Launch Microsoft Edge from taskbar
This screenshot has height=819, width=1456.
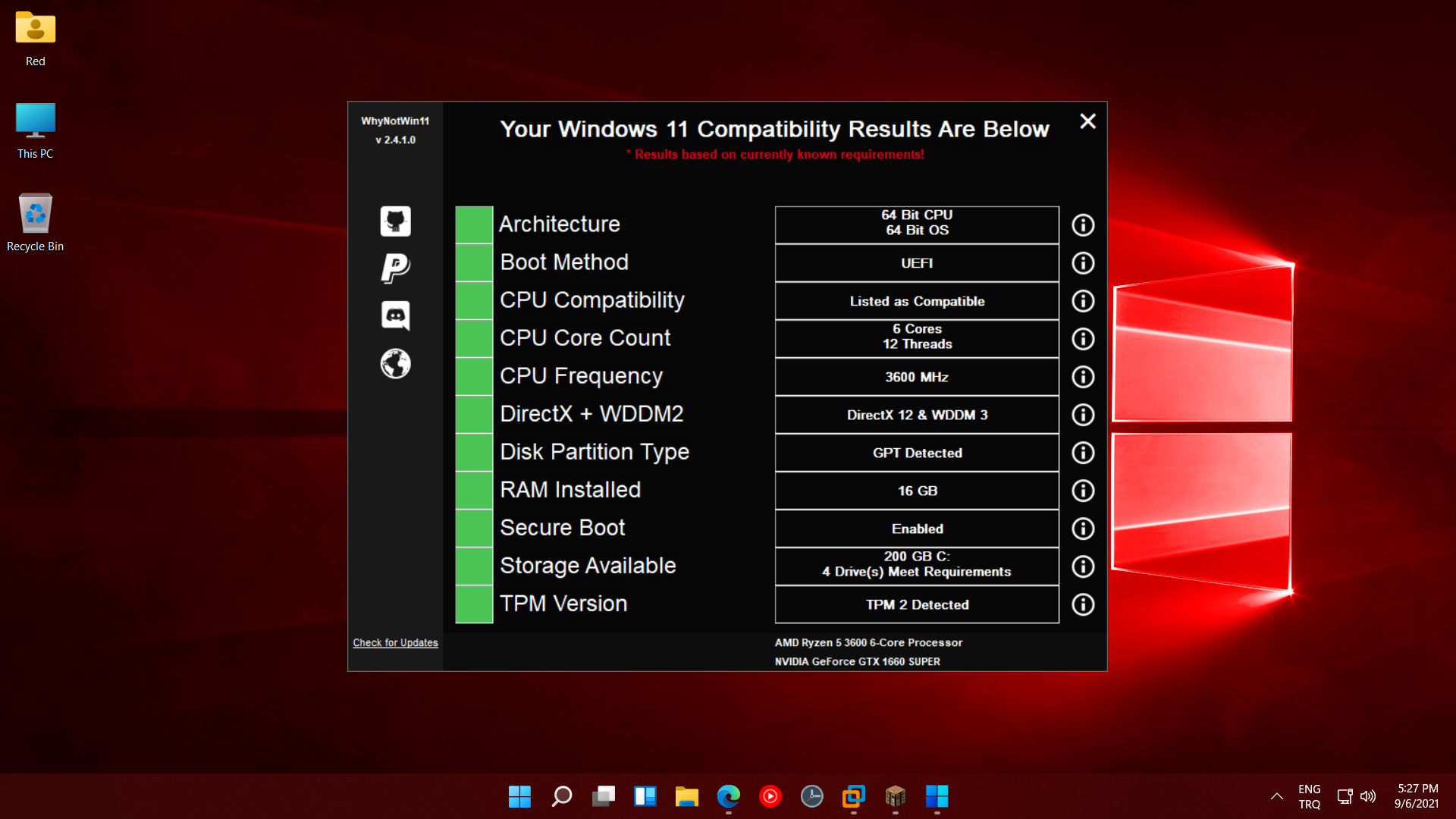[728, 796]
